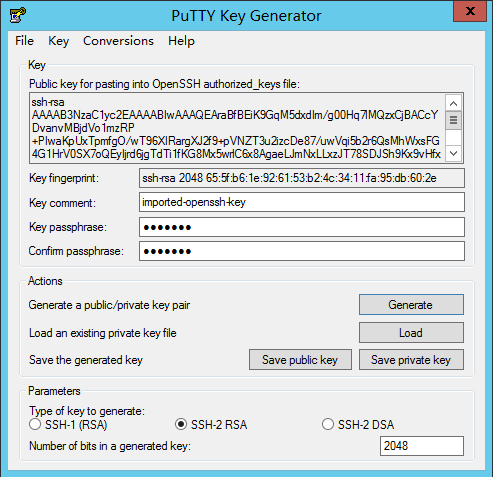The width and height of the screenshot is (493, 477).
Task: Click the Confirm passphrase field
Action: click(302, 251)
